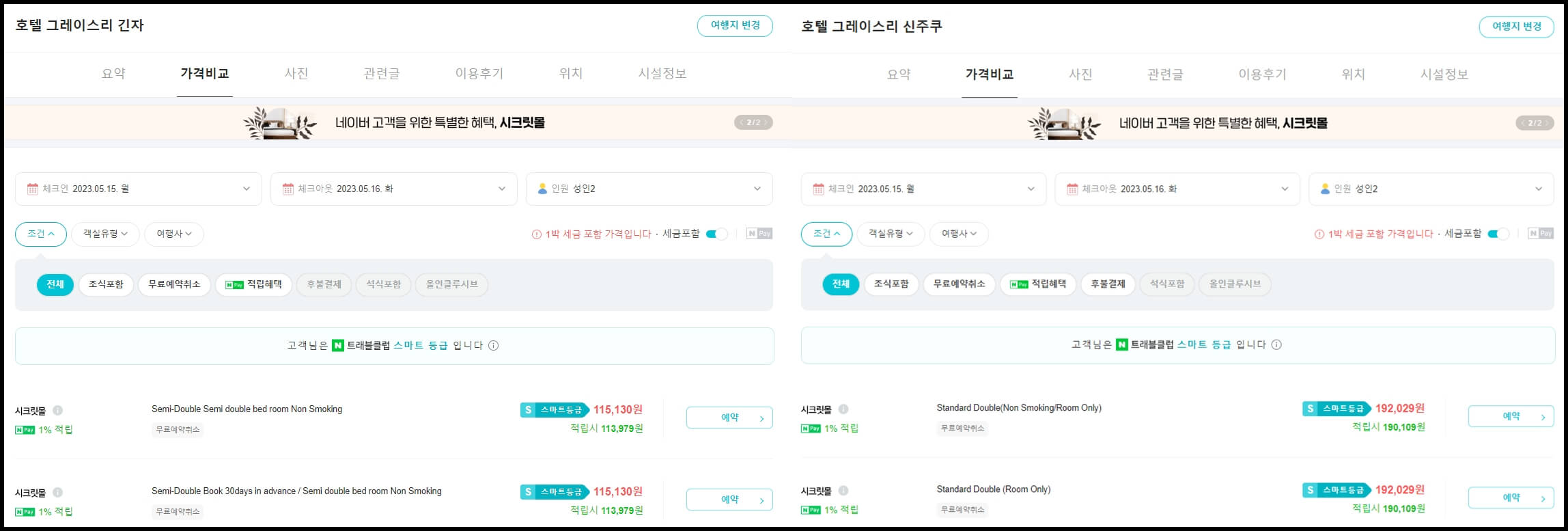The width and height of the screenshot is (1568, 531).
Task: Open 인원 성인2 dropdown in Shinjuku panel
Action: pyautogui.click(x=1432, y=189)
